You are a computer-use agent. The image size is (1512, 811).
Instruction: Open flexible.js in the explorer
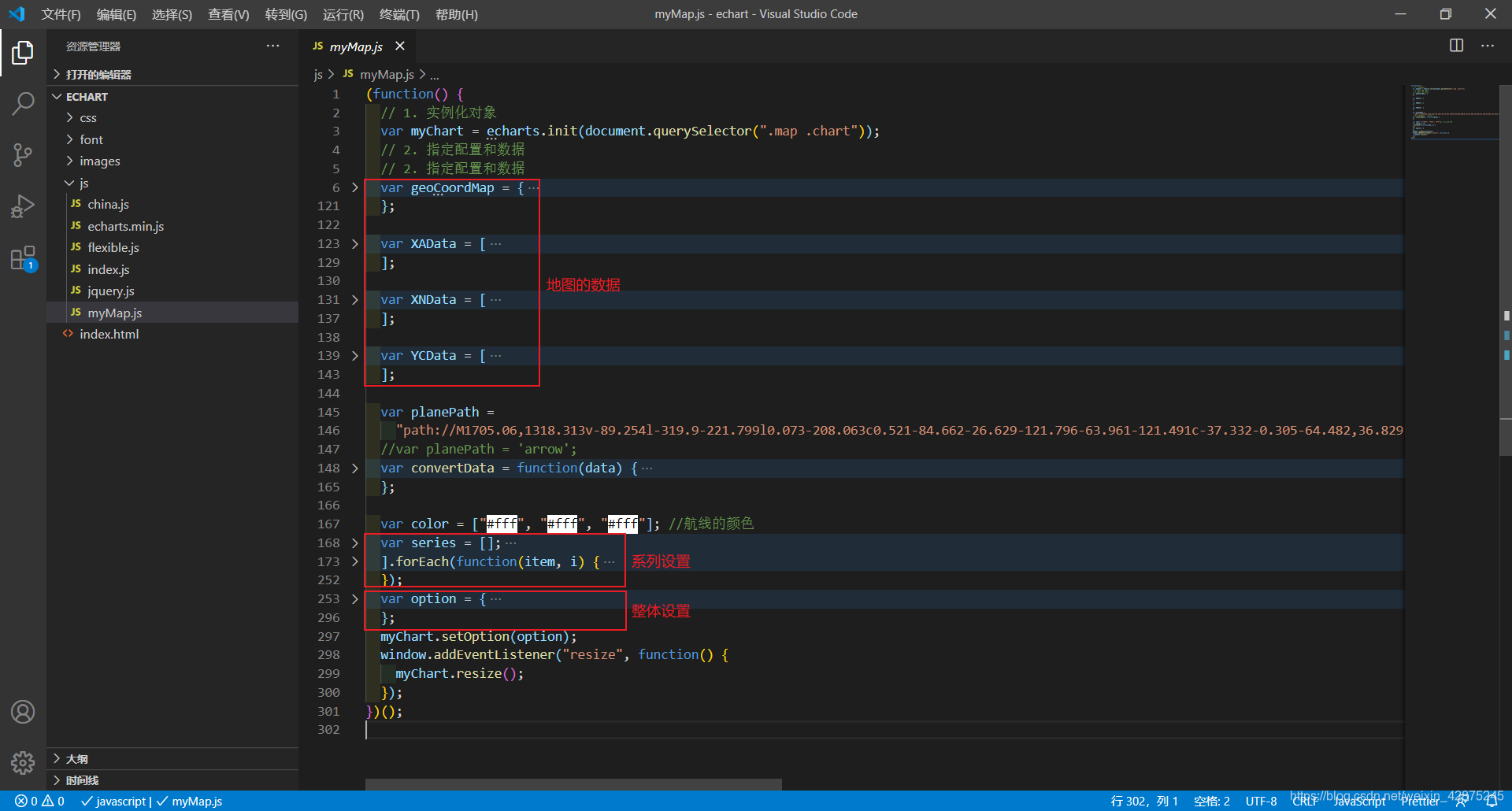click(x=172, y=247)
